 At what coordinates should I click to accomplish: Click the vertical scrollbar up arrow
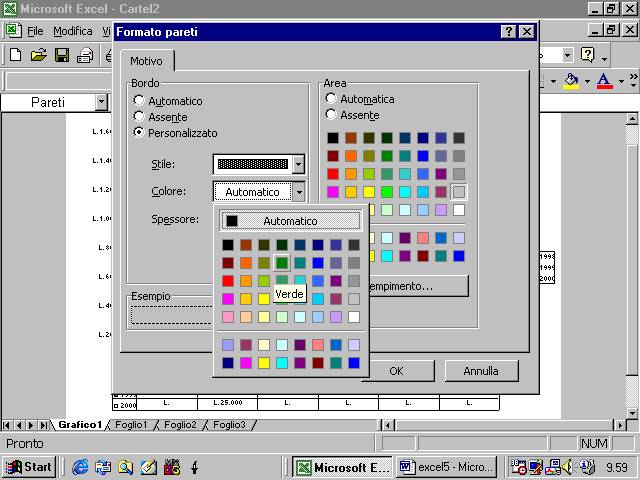point(632,118)
